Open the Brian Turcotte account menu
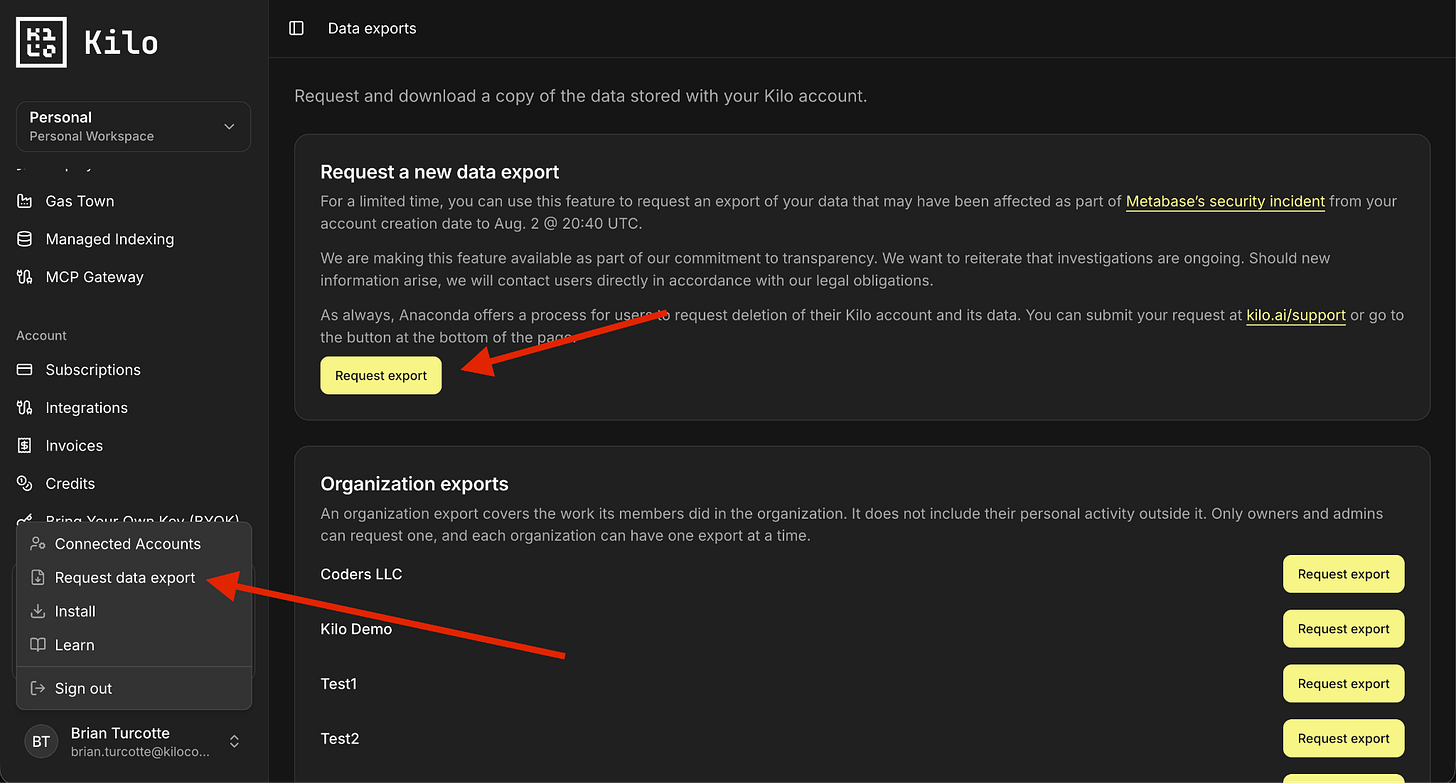Viewport: 1456px width, 783px height. [x=133, y=741]
